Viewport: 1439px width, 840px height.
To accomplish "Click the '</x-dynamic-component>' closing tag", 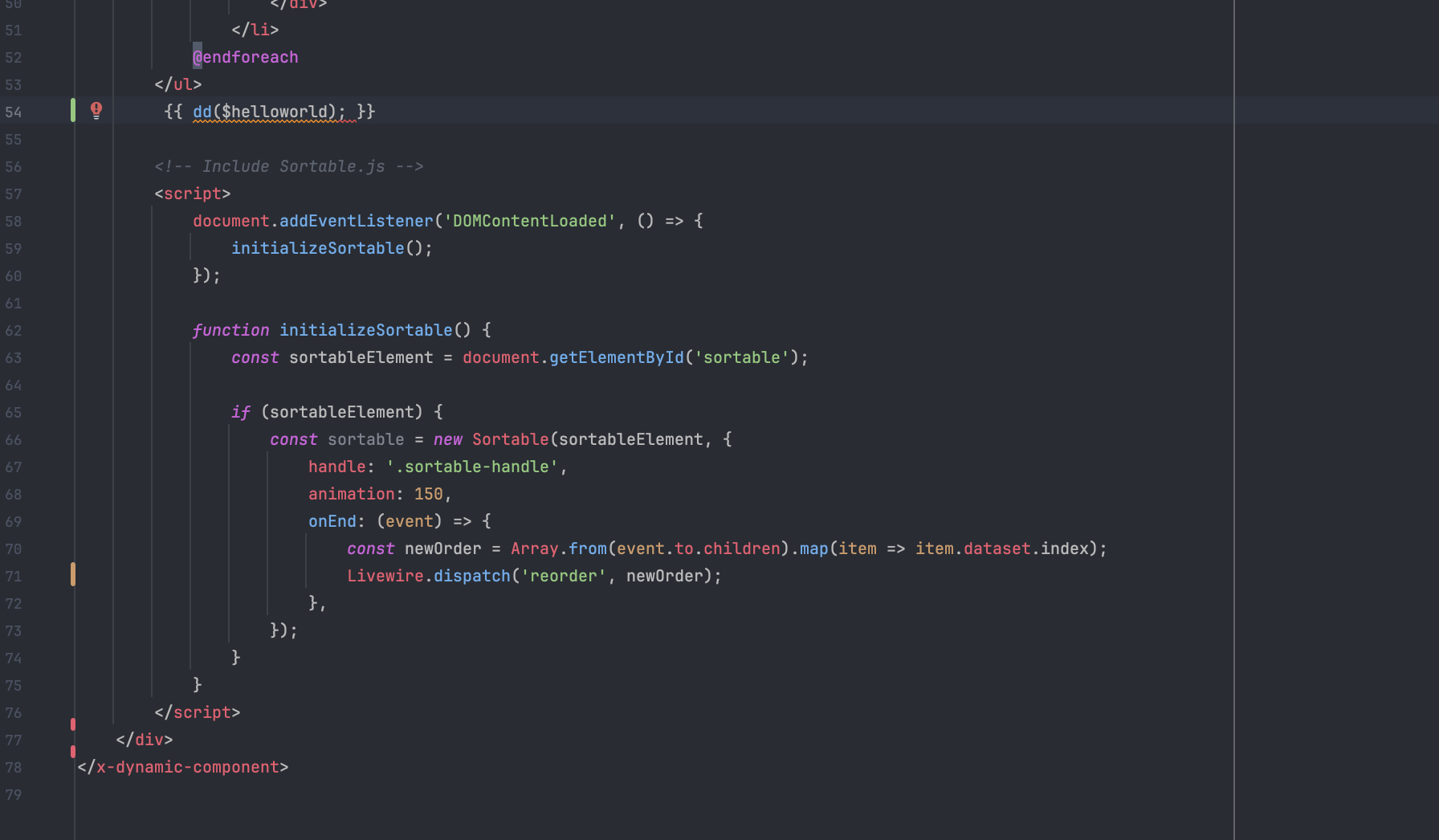I will pos(183,767).
